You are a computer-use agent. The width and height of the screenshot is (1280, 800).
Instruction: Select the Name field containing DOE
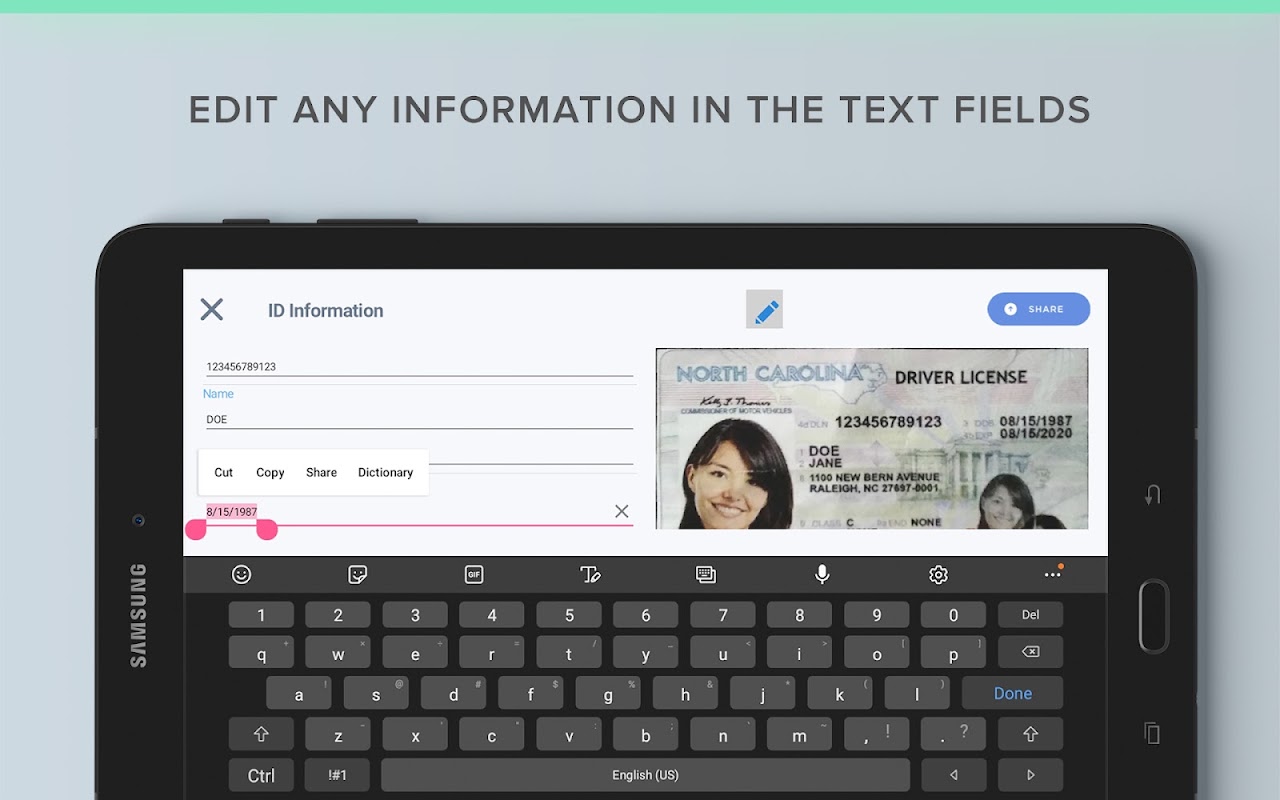click(419, 419)
